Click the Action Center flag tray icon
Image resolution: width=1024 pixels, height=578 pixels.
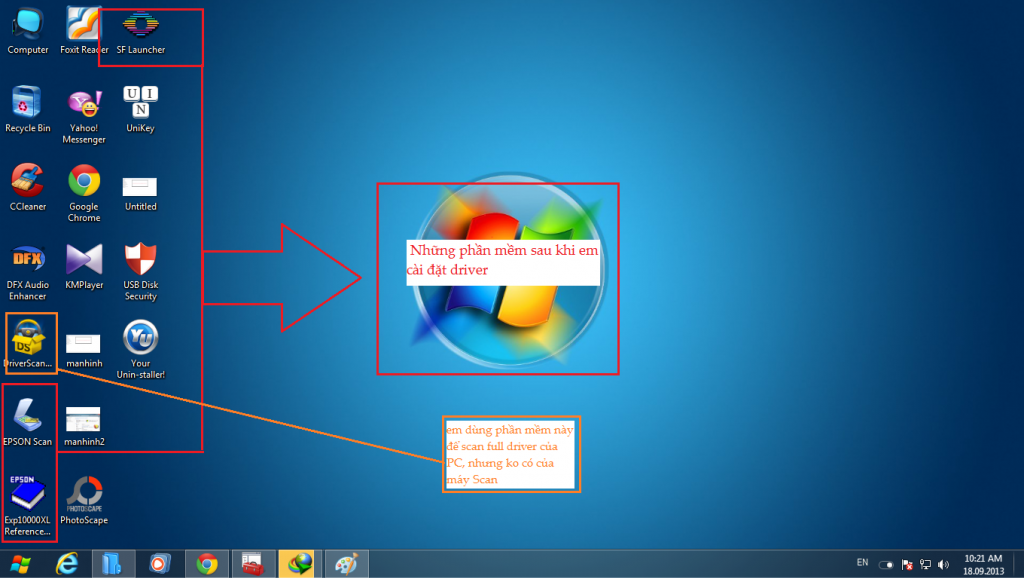point(906,565)
